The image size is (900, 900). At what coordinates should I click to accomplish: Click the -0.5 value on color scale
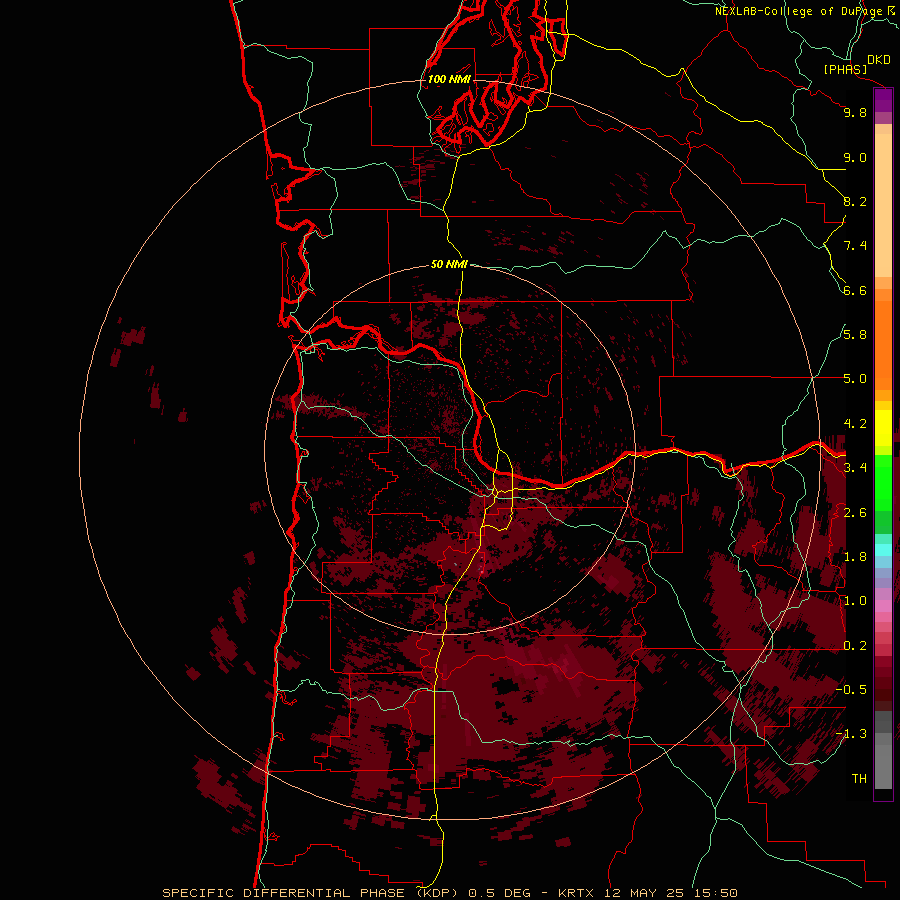[851, 690]
